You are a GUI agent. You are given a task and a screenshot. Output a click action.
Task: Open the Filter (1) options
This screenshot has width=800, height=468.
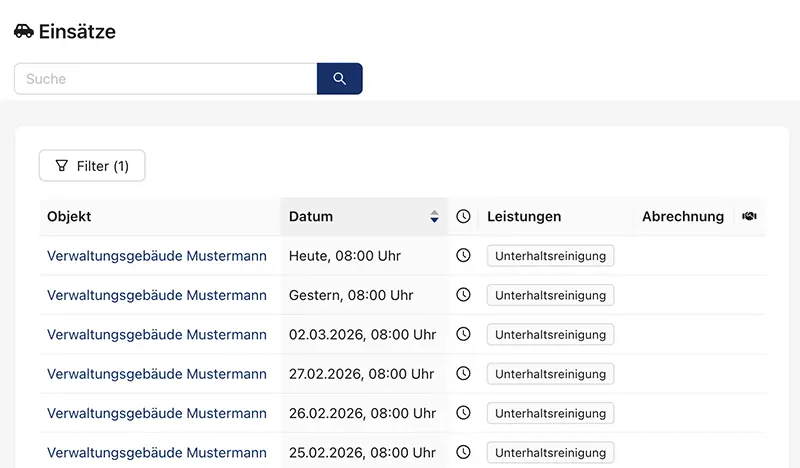click(x=92, y=166)
